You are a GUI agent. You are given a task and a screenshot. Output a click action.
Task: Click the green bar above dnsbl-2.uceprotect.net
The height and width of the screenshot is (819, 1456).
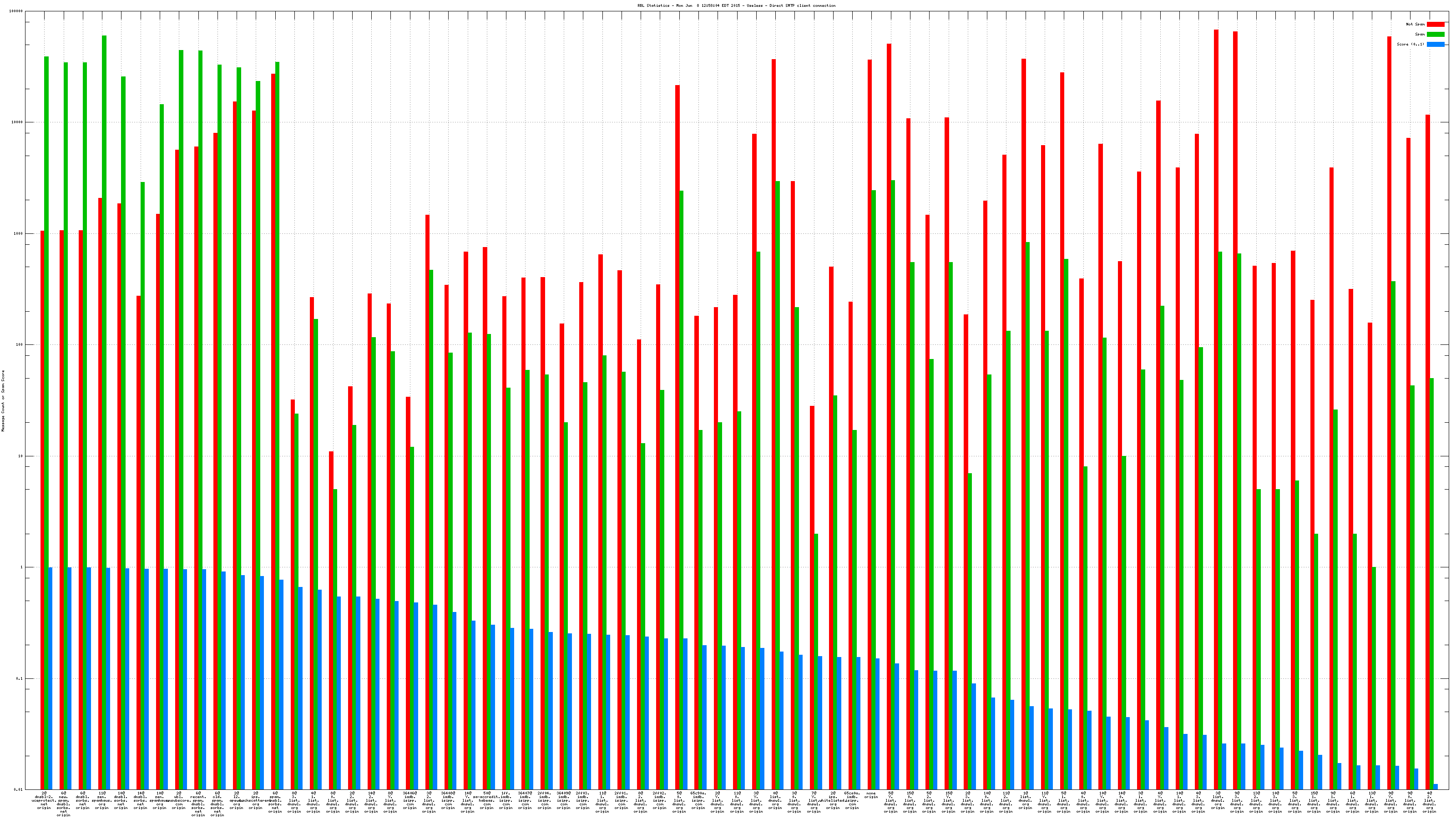point(46,396)
